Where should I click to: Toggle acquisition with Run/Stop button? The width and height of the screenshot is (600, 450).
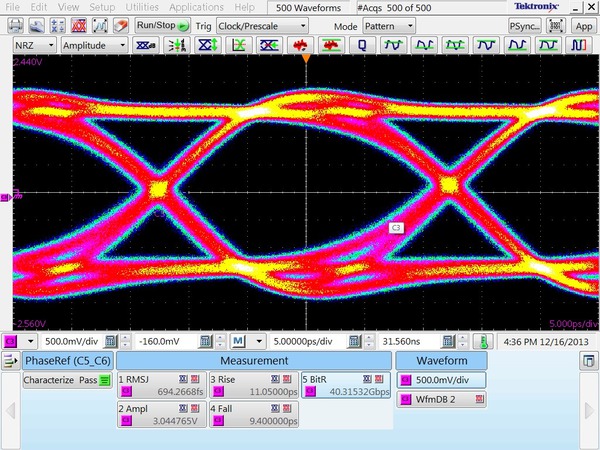[x=162, y=24]
